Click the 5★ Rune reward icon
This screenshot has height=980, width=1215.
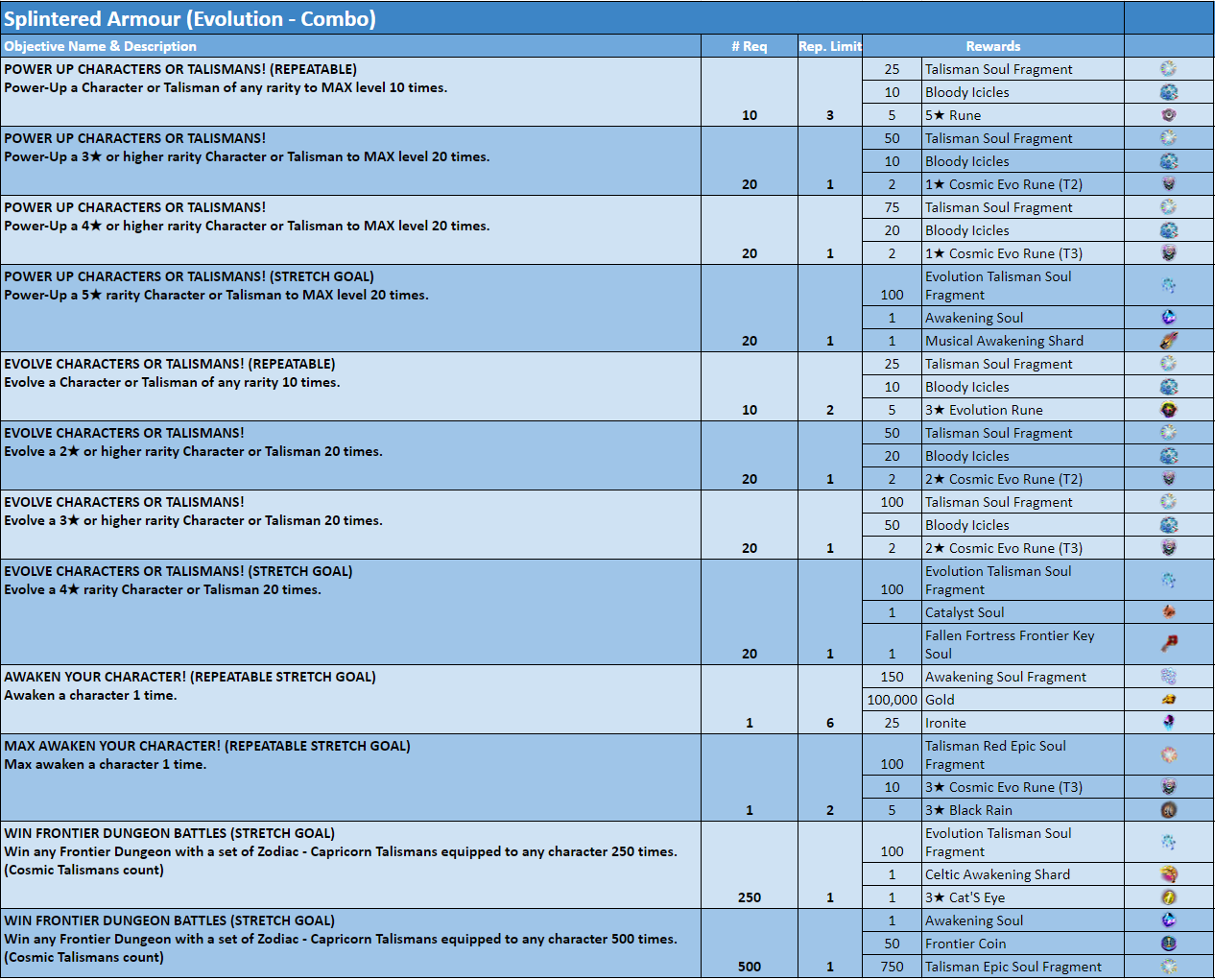1168,115
